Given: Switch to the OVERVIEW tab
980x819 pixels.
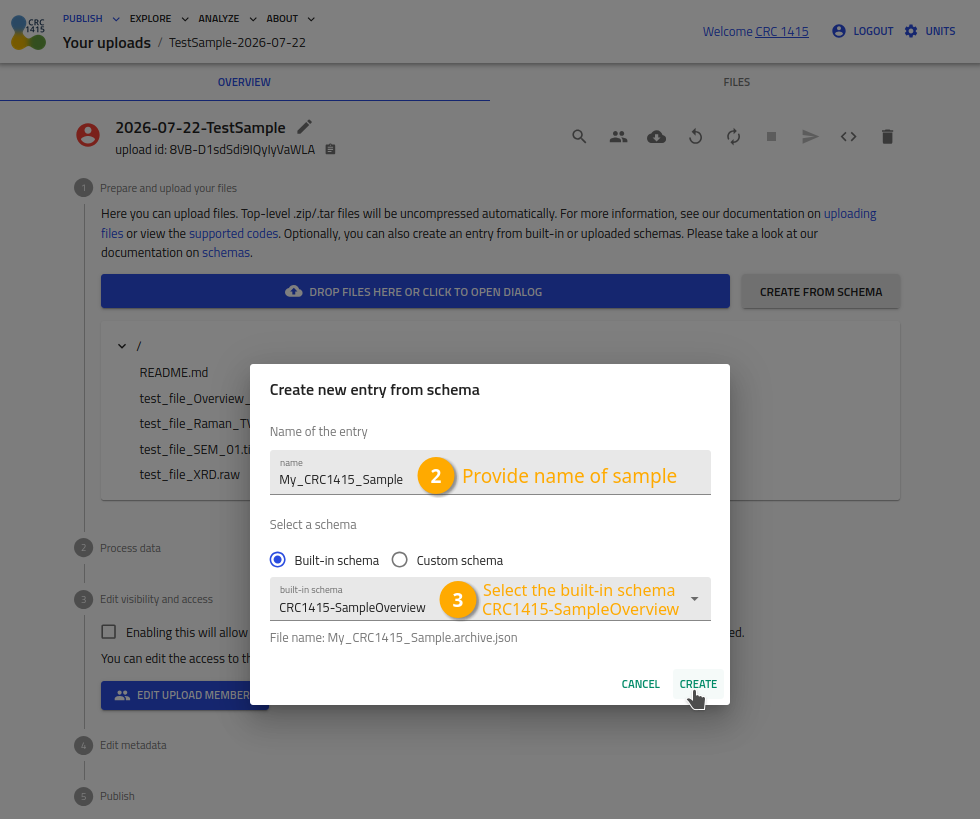Looking at the screenshot, I should point(244,82).
